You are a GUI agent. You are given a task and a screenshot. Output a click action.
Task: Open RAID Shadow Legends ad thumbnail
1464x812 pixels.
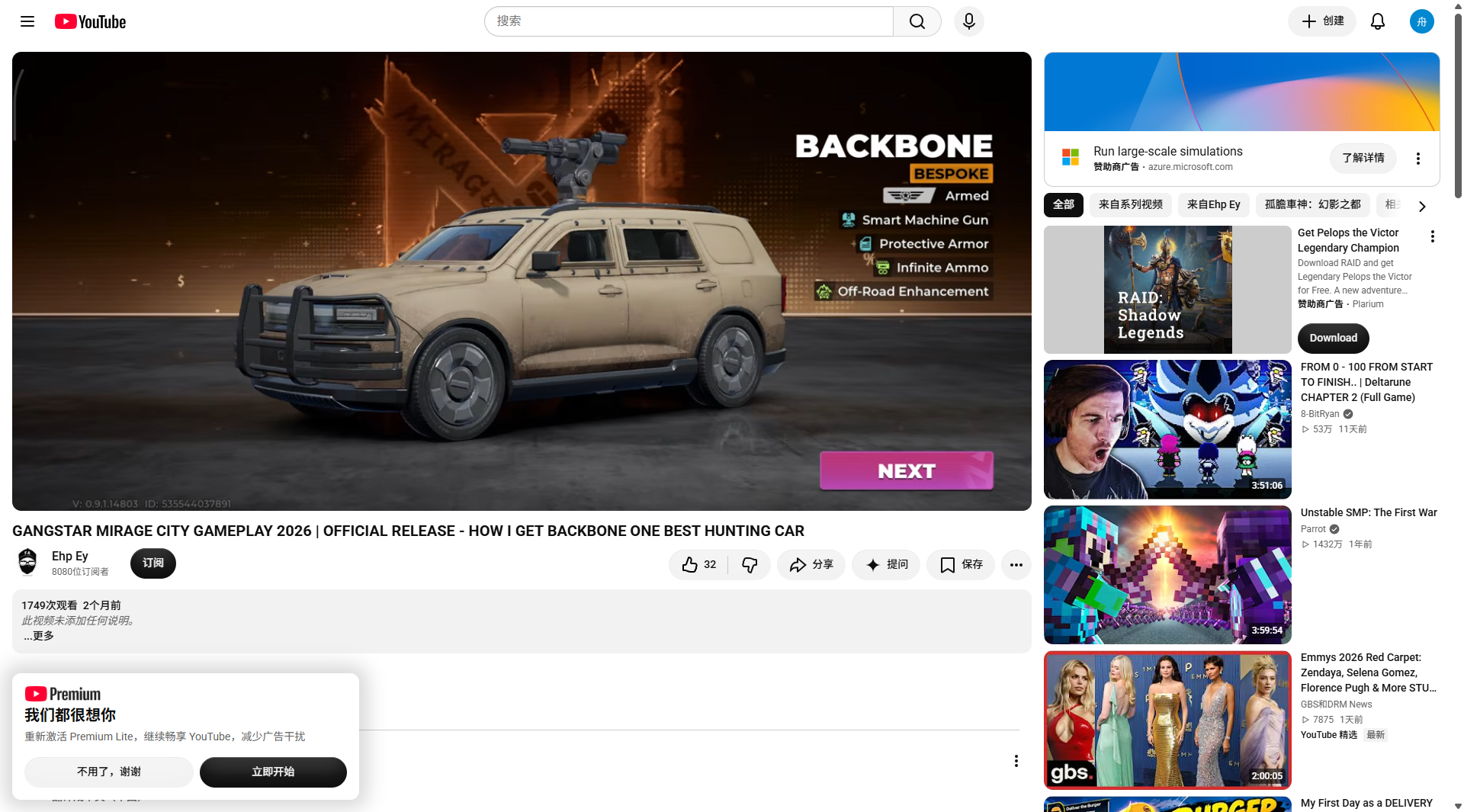(1167, 290)
